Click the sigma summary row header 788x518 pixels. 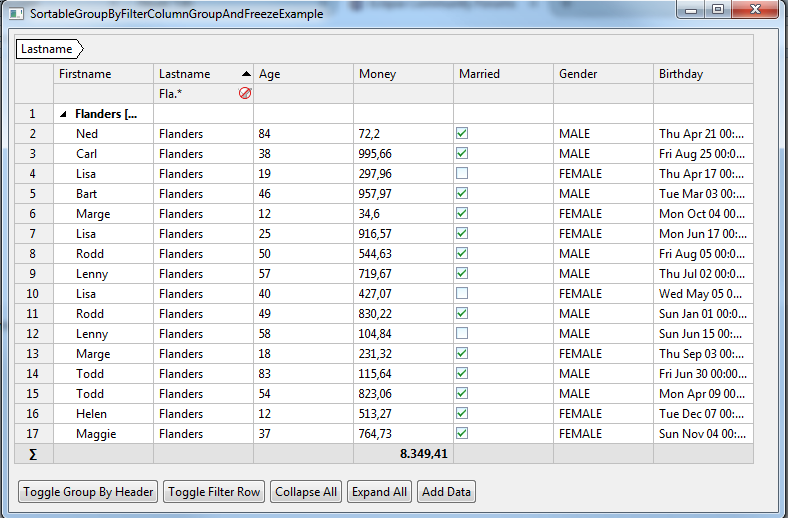[33, 454]
